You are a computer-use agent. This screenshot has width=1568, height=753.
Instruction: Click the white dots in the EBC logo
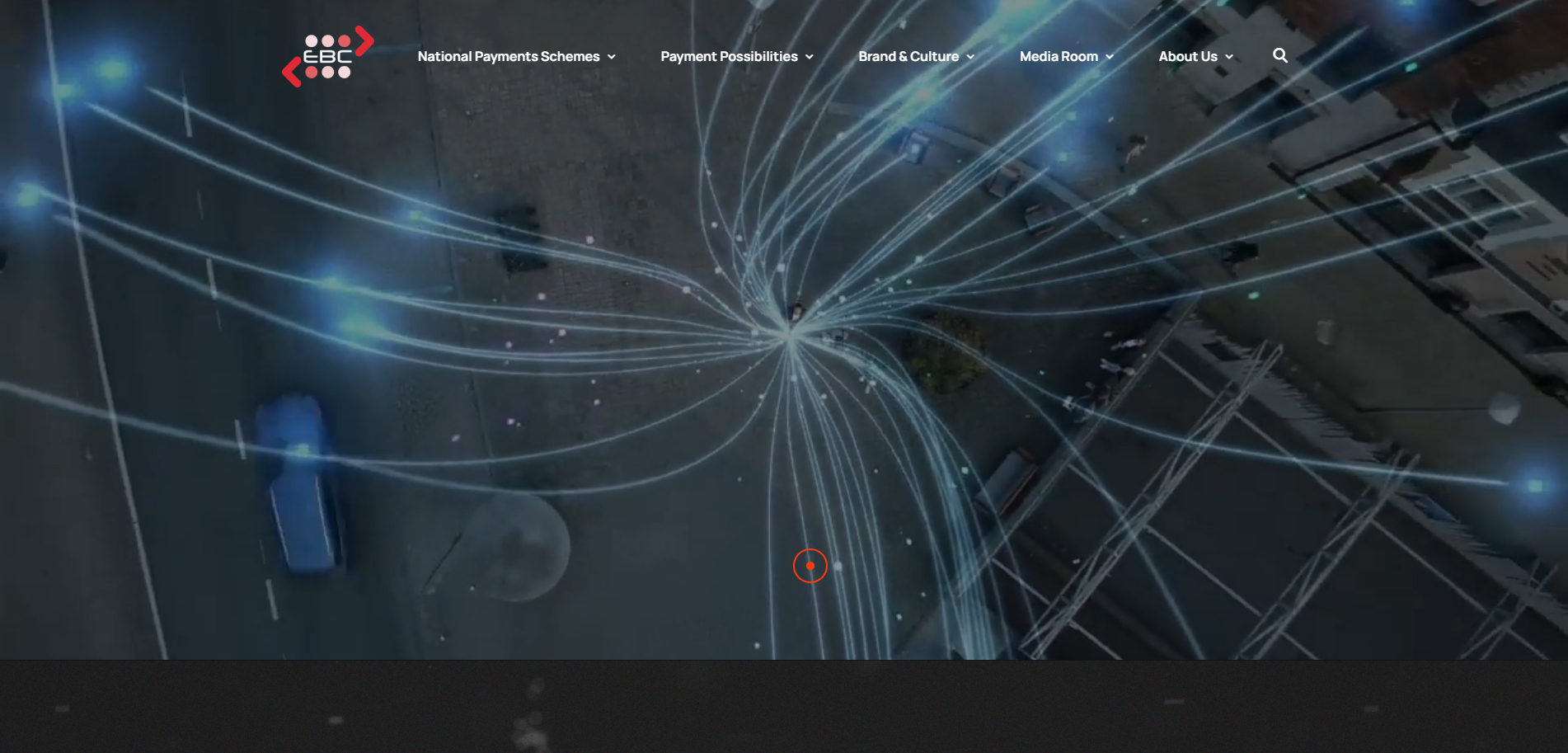327,40
